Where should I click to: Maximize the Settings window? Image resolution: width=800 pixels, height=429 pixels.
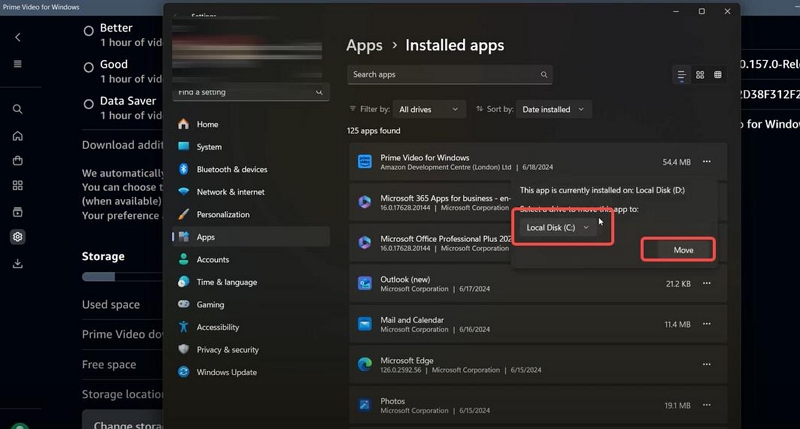702,11
